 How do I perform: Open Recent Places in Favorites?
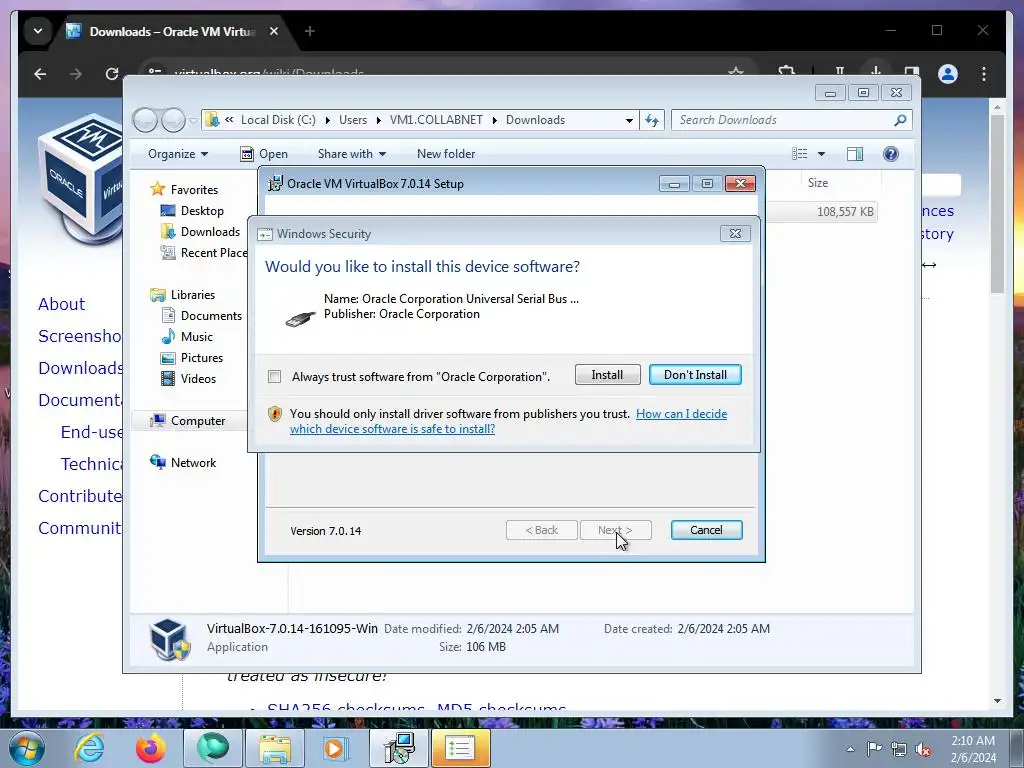pos(214,253)
